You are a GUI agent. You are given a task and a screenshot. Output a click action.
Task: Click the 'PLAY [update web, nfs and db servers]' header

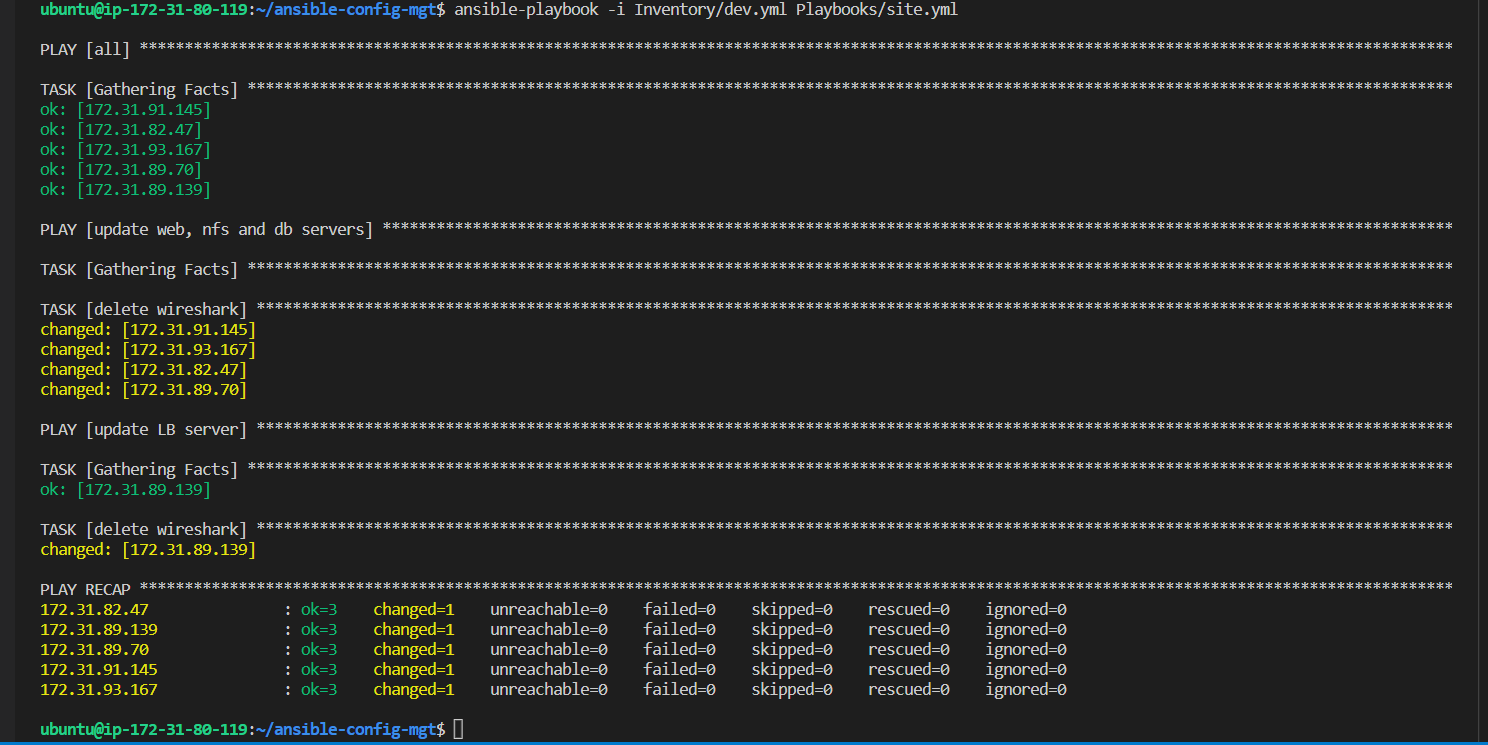tap(205, 229)
